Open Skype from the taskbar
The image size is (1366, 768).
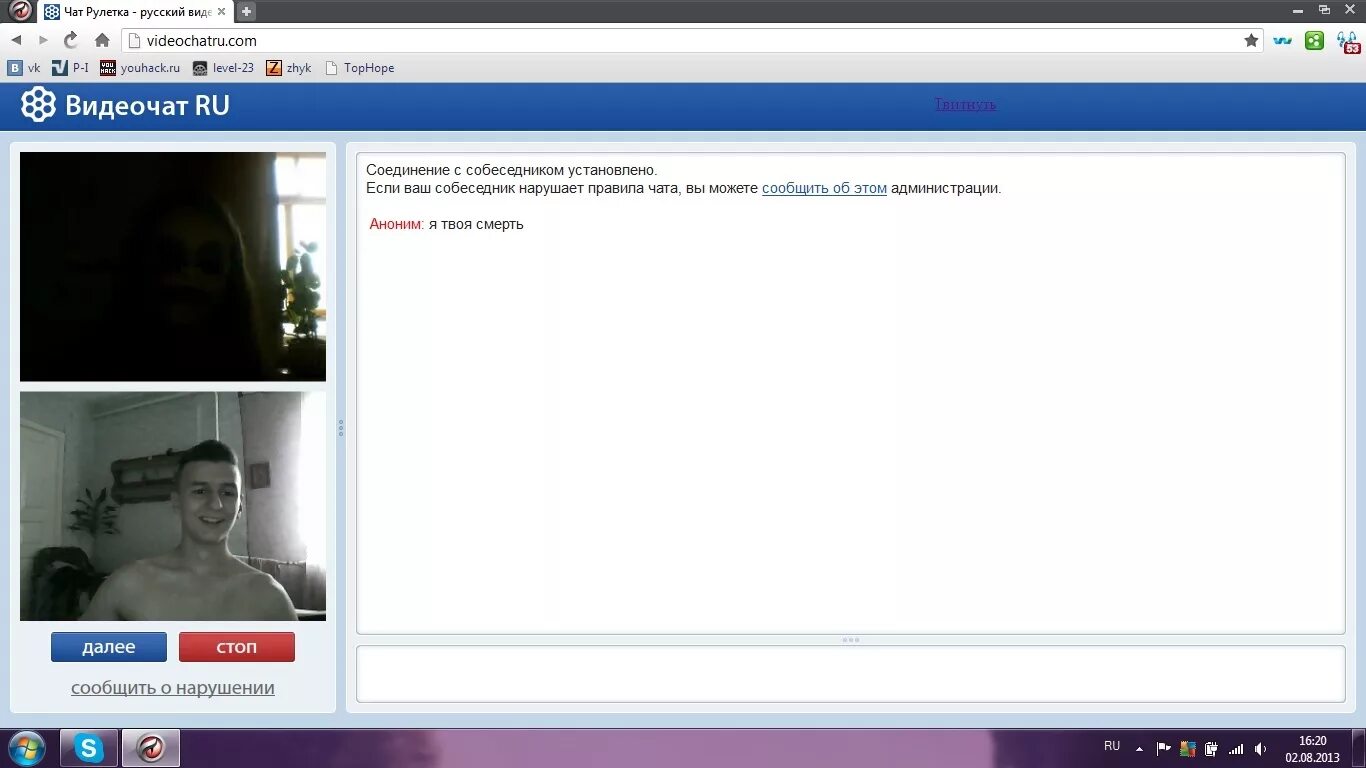pyautogui.click(x=89, y=748)
